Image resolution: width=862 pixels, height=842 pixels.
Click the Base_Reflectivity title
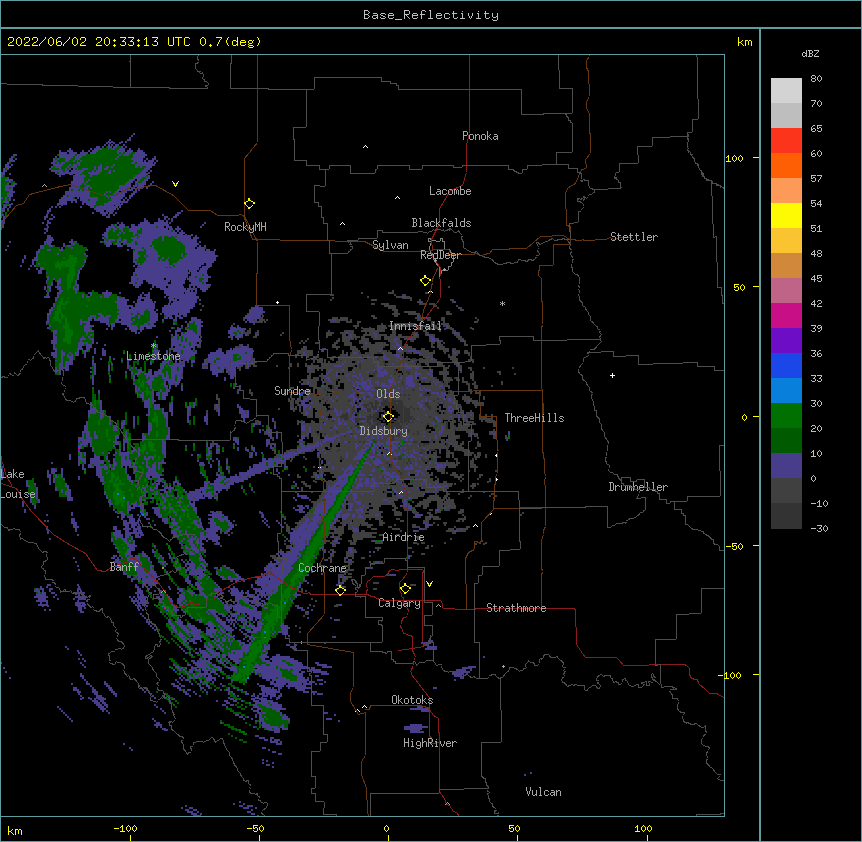(431, 15)
